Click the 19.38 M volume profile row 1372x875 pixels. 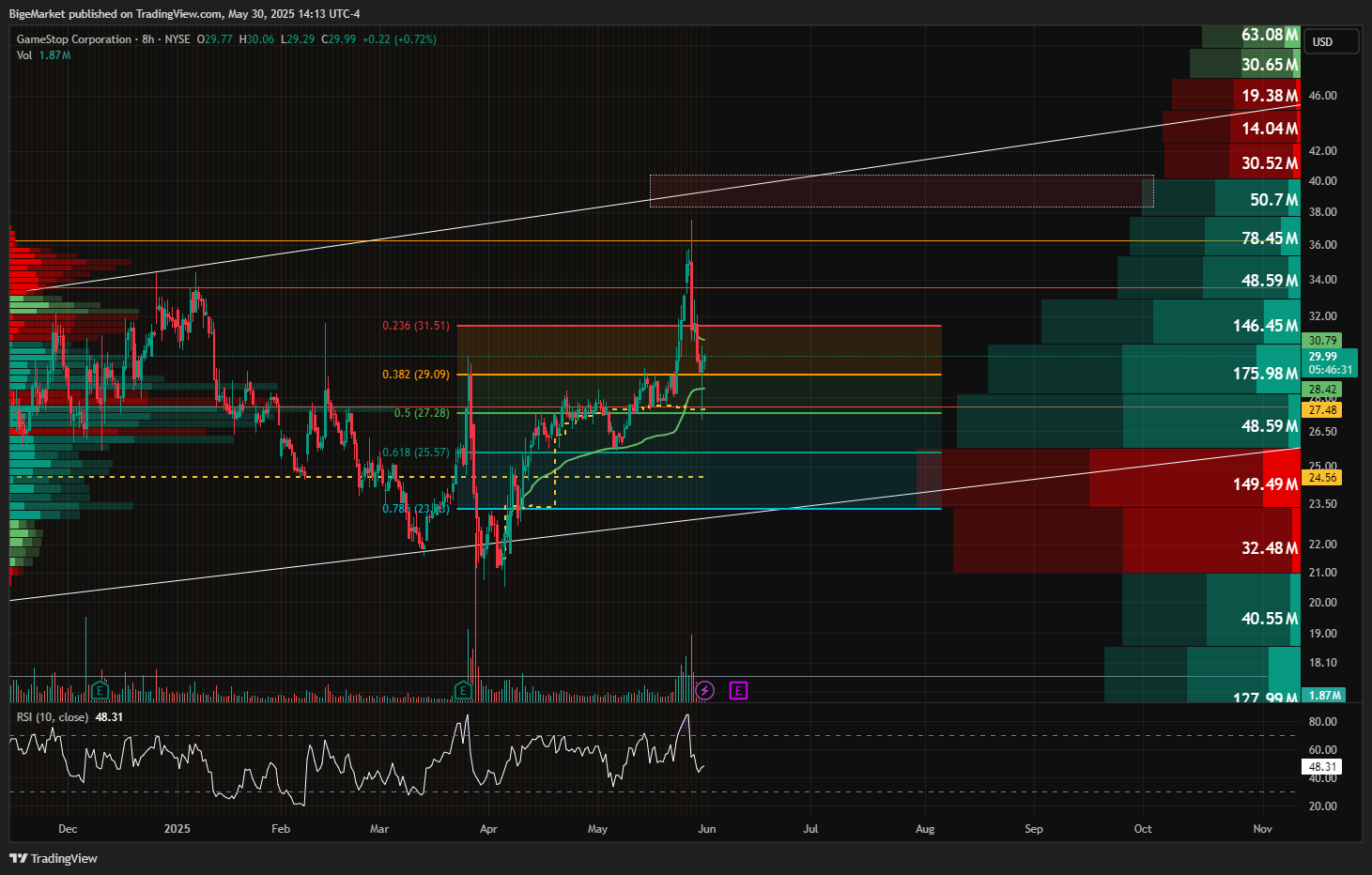coord(1236,95)
